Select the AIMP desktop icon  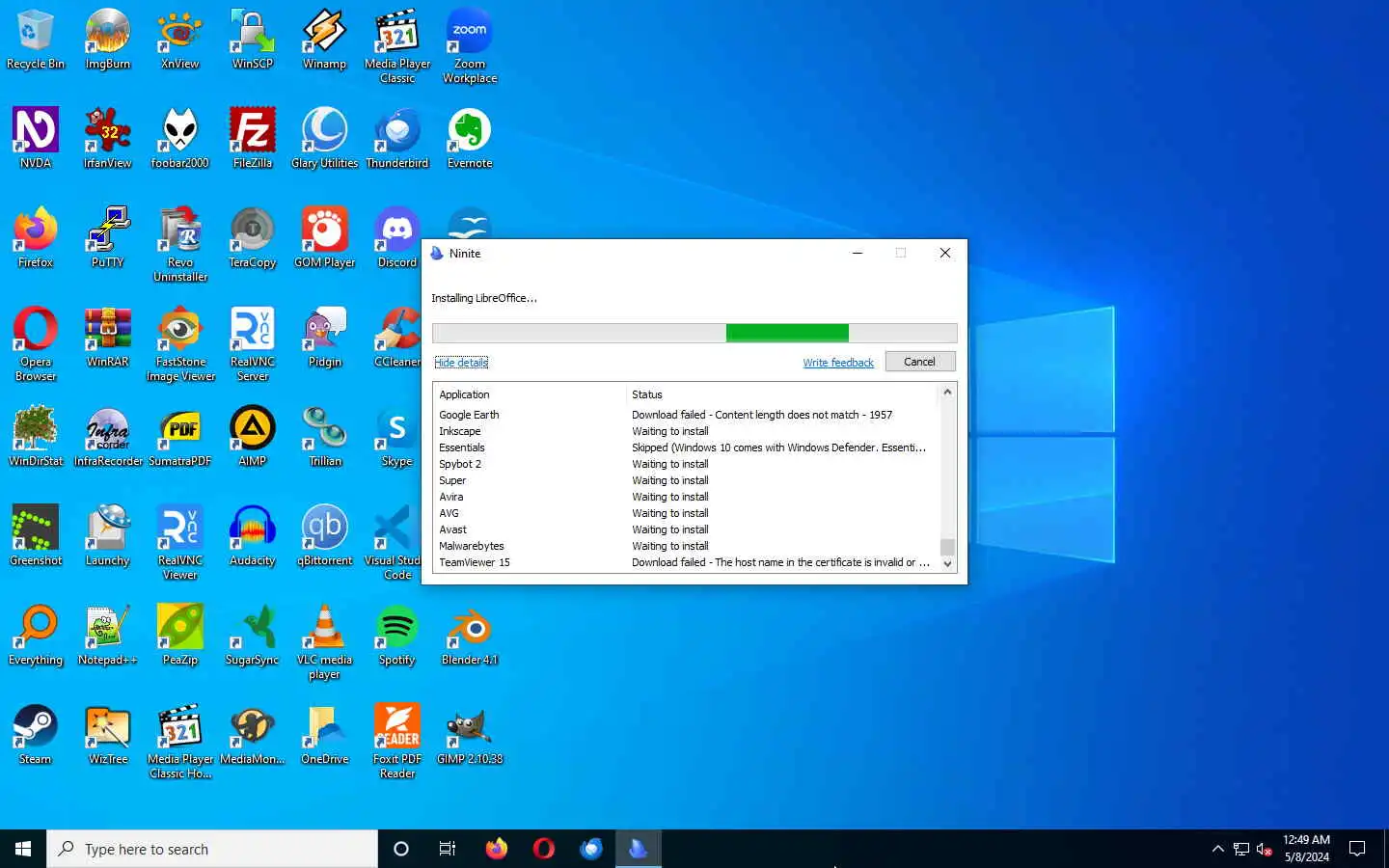pos(252,437)
